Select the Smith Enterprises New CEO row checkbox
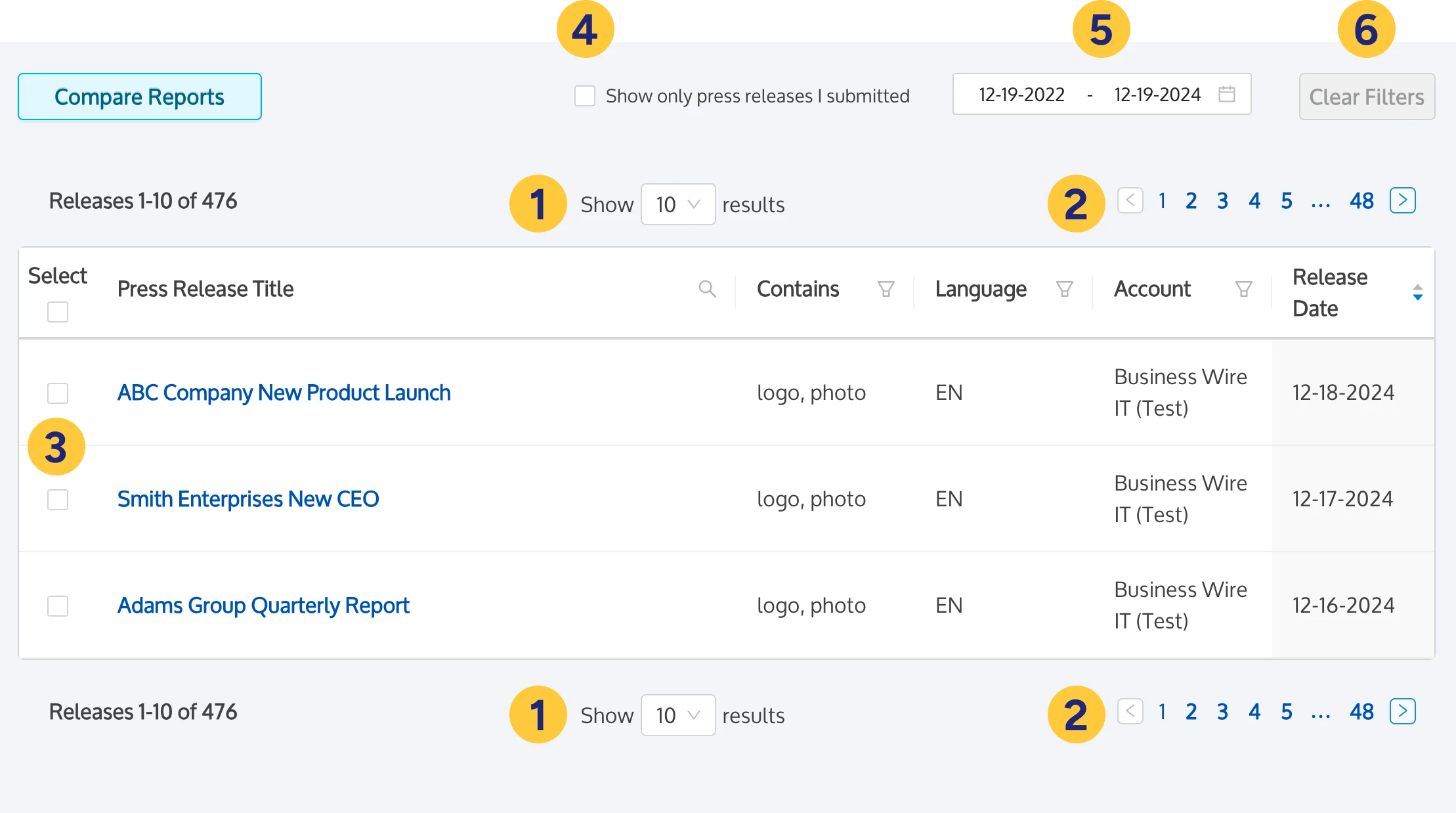 (x=58, y=500)
